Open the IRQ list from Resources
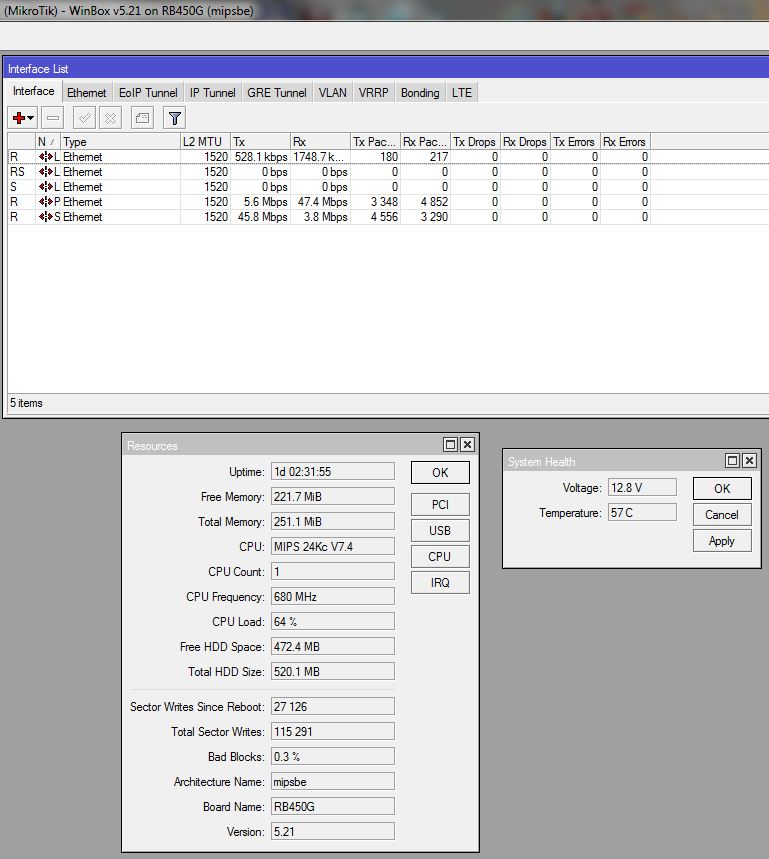The image size is (769, 859). pyautogui.click(x=440, y=582)
